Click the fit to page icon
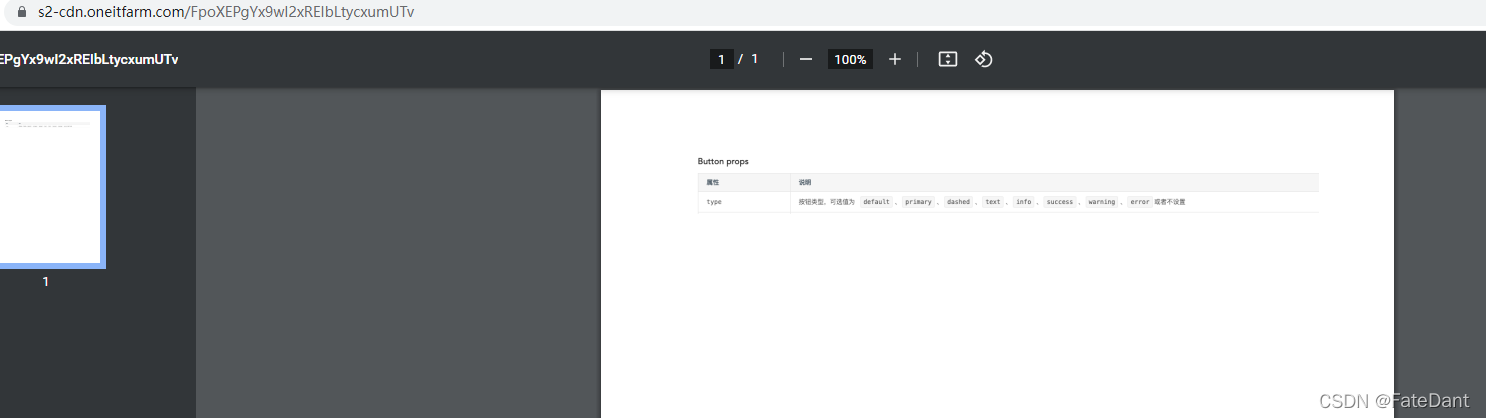The height and width of the screenshot is (418, 1486). point(948,59)
